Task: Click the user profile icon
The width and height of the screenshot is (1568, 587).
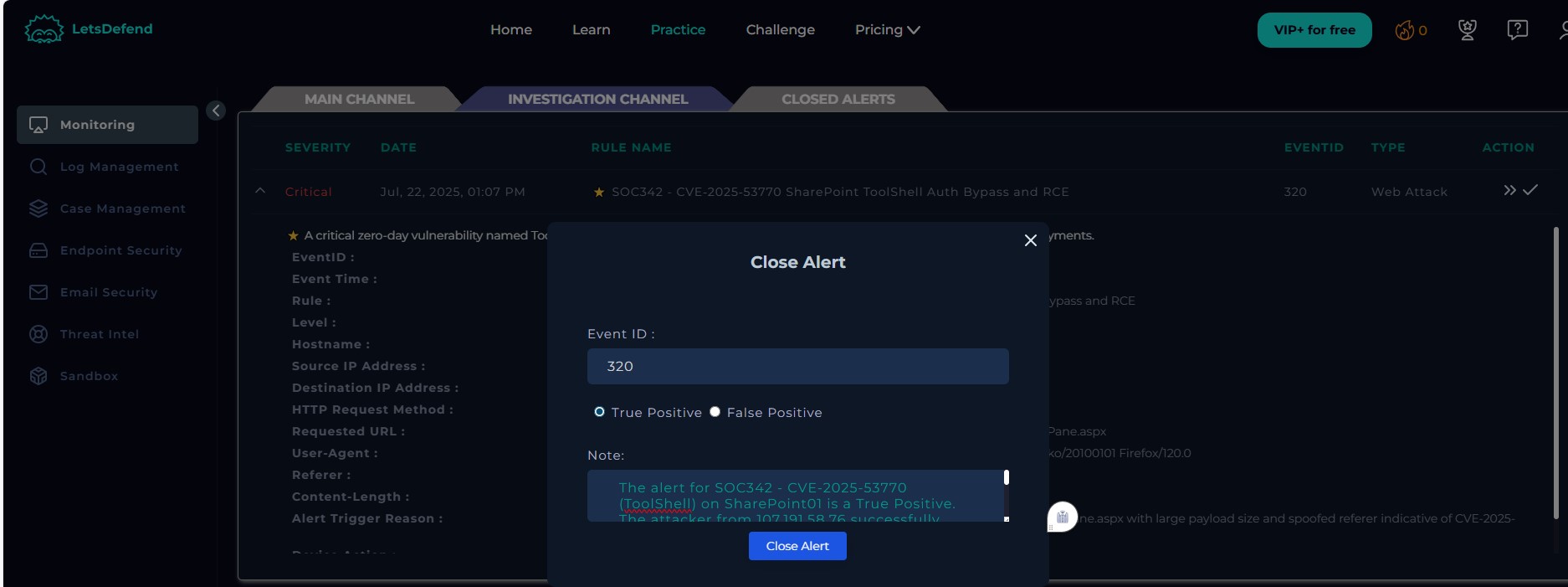Action: tap(1563, 30)
